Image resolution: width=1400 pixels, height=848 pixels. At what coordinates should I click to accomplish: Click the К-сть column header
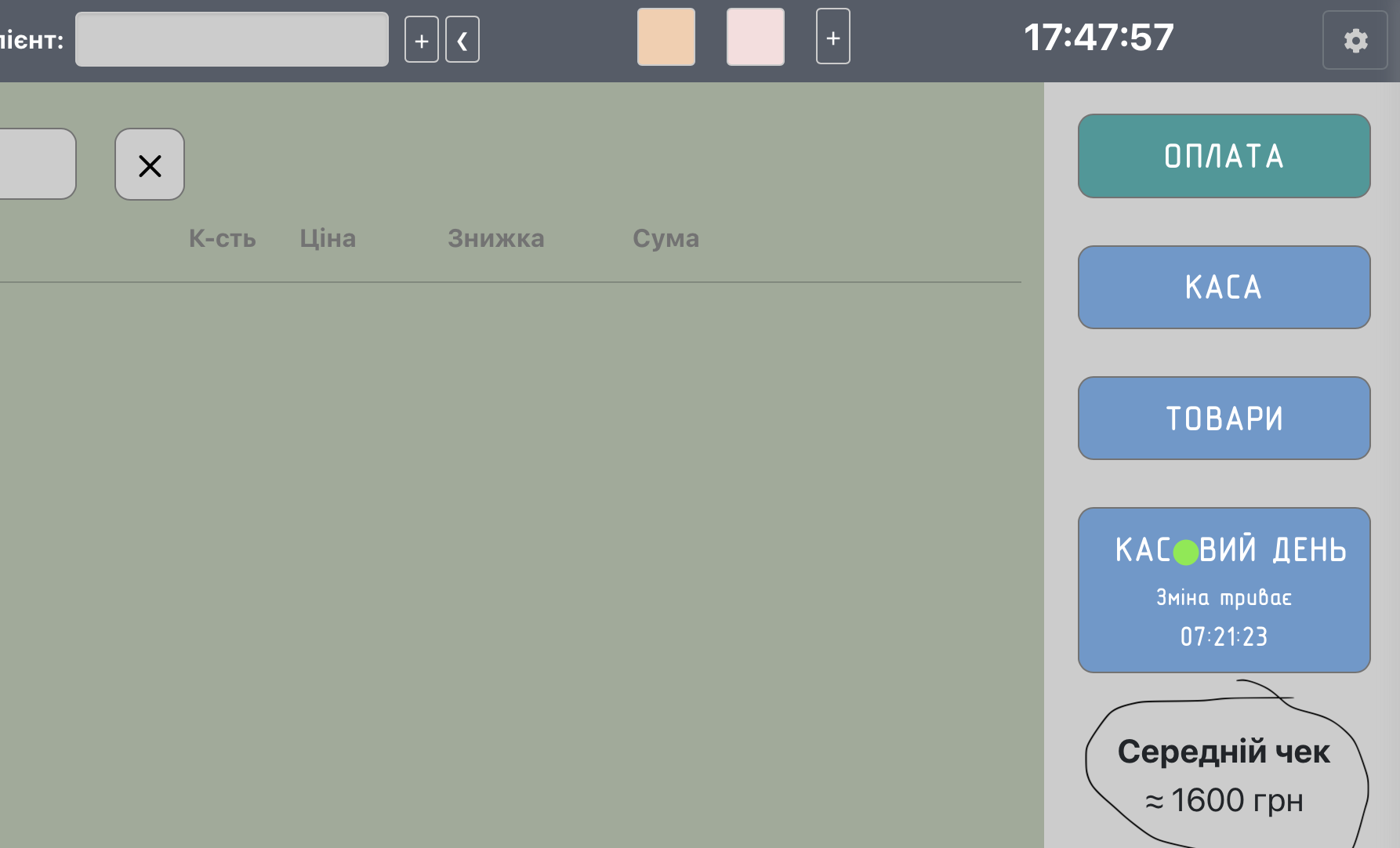(x=222, y=238)
